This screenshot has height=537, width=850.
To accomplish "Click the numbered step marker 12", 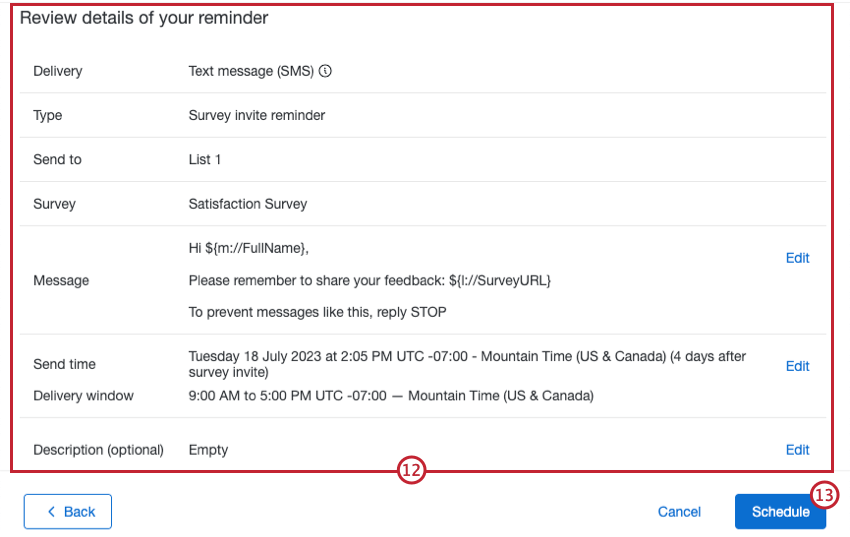I will pos(411,472).
